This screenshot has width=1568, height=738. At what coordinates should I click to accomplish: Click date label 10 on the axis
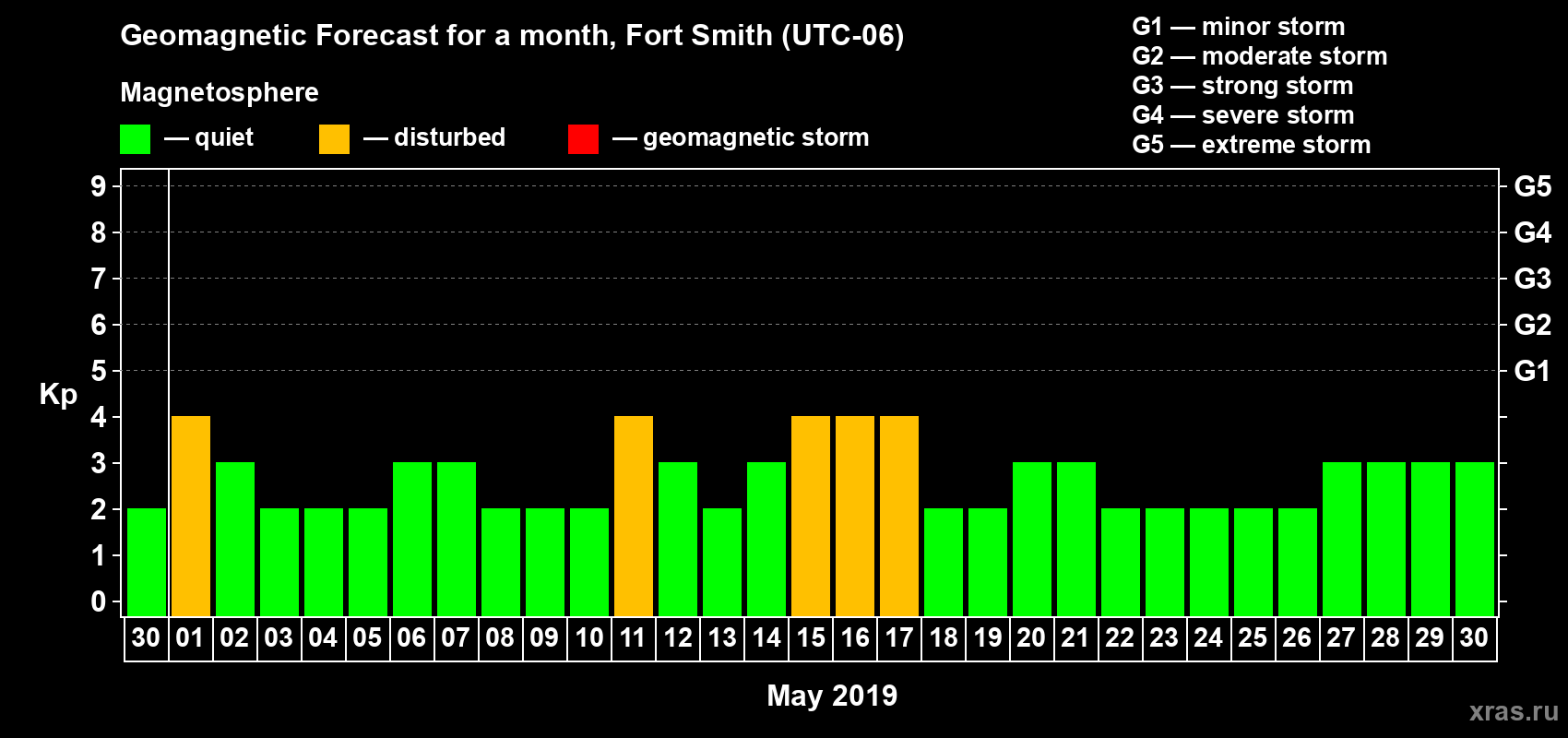[588, 637]
